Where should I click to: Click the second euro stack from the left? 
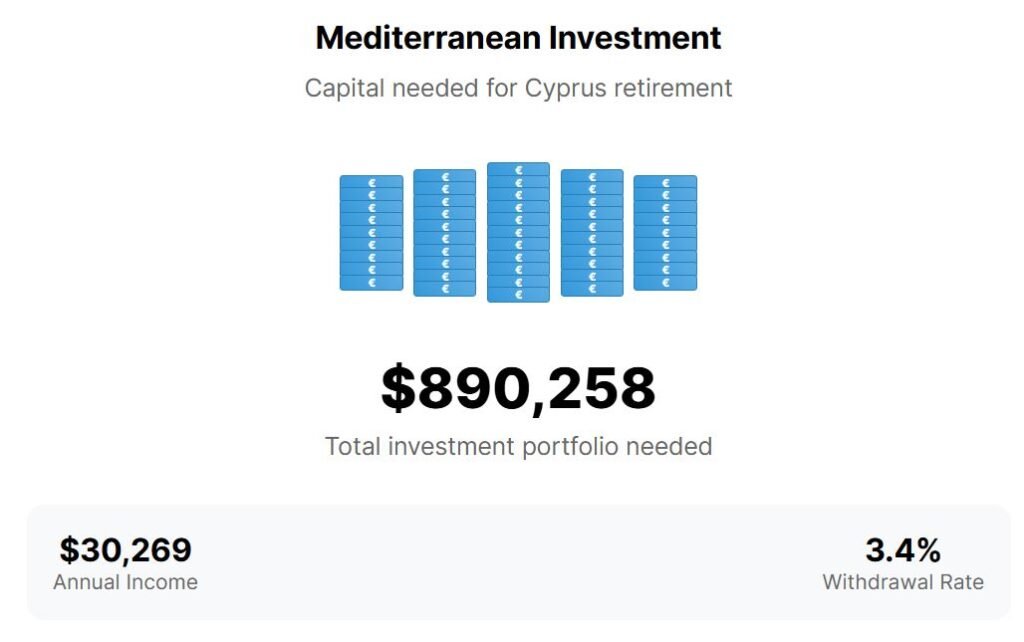click(x=444, y=233)
